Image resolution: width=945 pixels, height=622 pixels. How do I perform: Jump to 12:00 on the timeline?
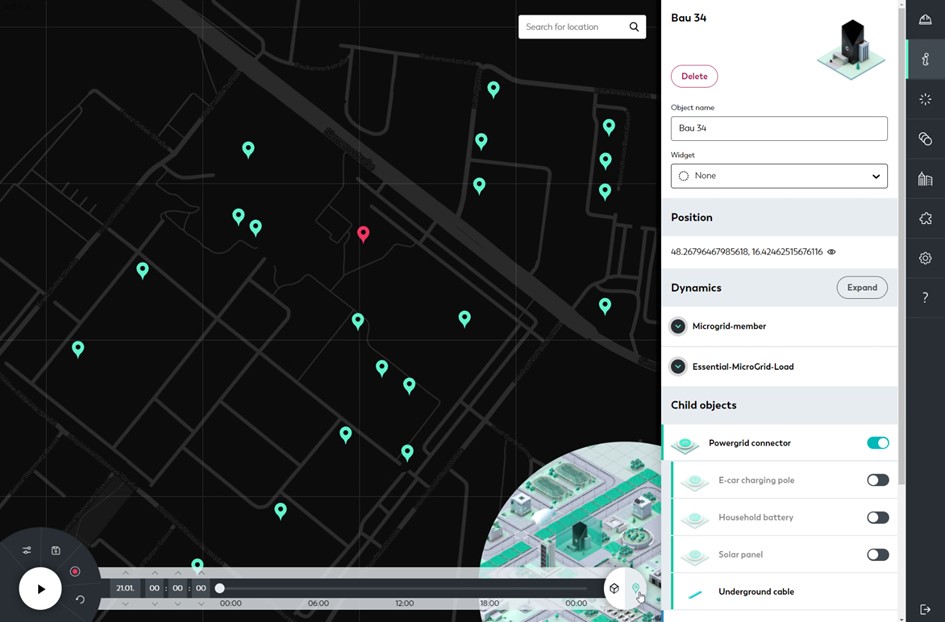(404, 603)
